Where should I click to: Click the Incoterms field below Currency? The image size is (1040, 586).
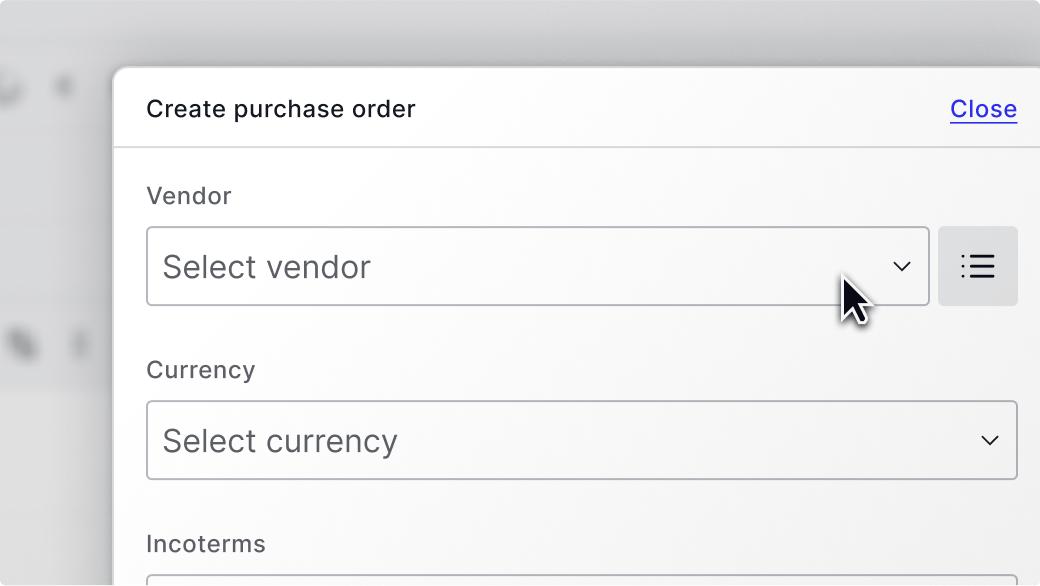581,580
